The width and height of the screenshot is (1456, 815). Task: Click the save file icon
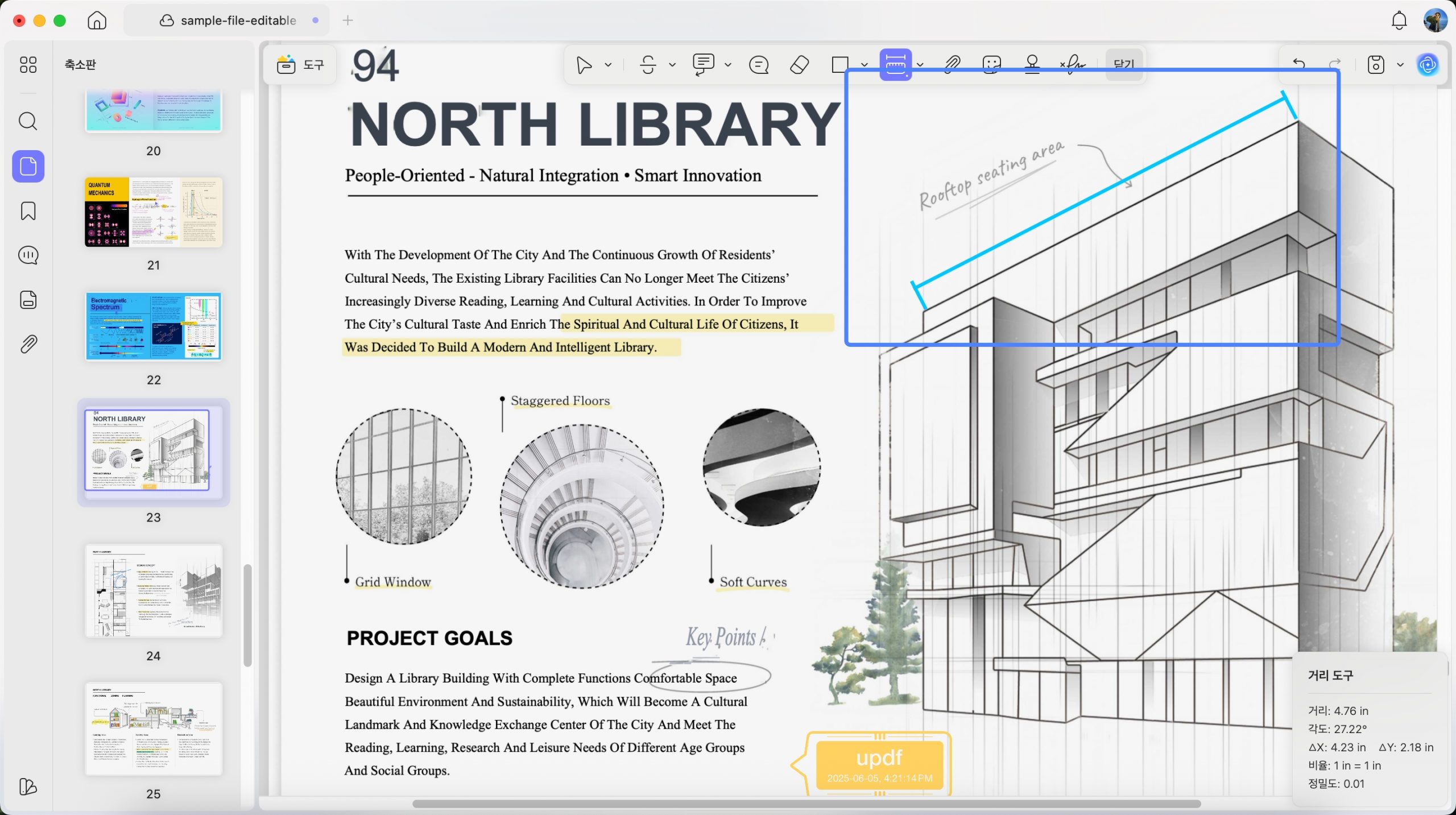1376,65
